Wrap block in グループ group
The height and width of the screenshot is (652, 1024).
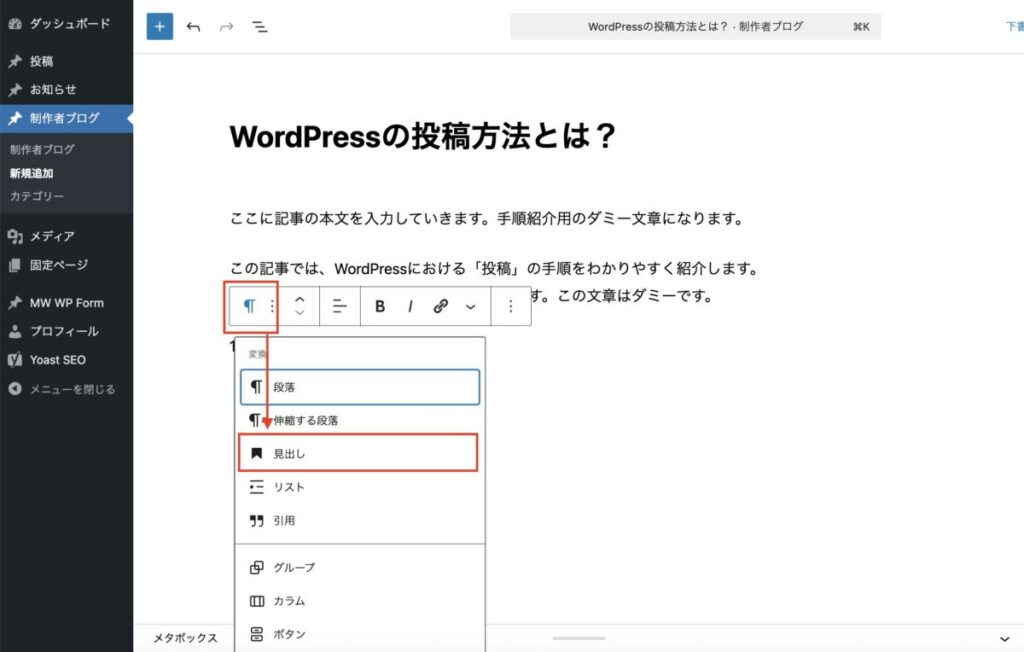point(360,567)
